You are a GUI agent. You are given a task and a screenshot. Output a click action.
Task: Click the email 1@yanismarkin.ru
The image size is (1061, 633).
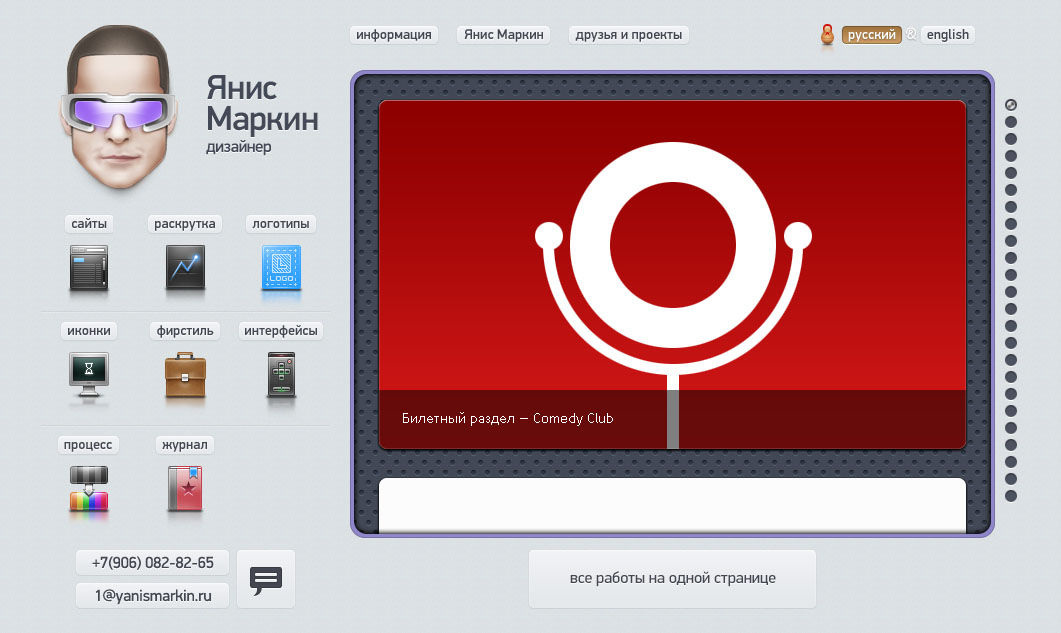[x=152, y=596]
